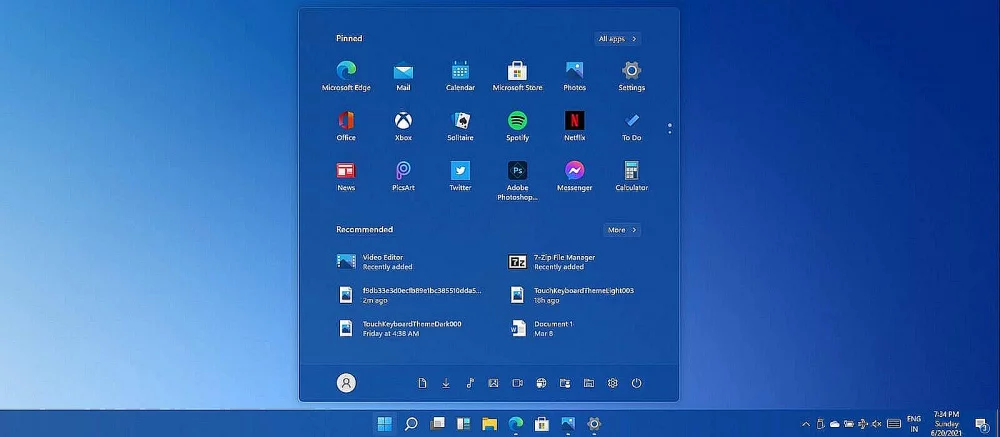Image resolution: width=1000 pixels, height=437 pixels.
Task: Click the More button in Recommended
Action: point(622,230)
